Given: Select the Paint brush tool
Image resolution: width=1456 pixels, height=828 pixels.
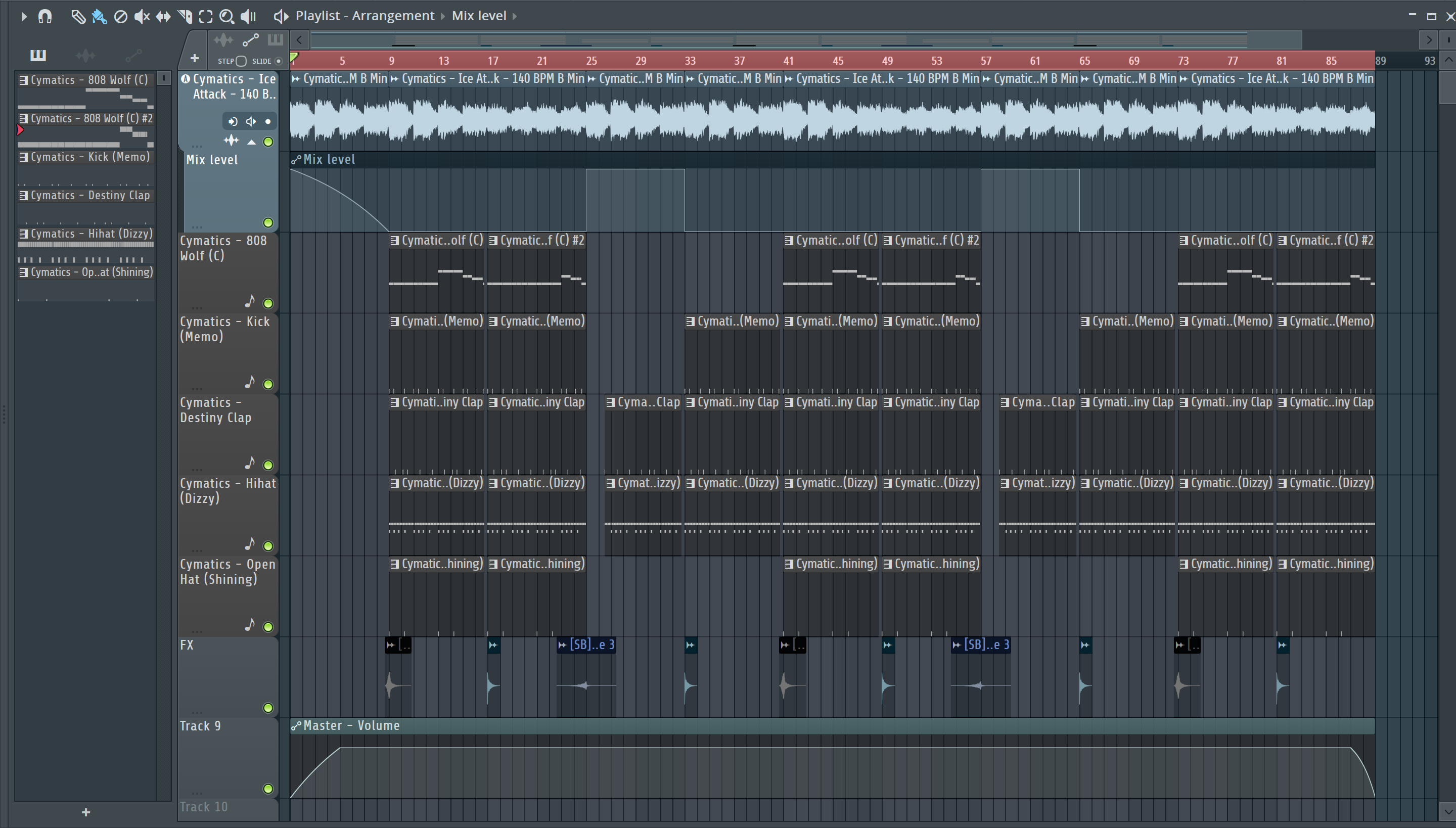Looking at the screenshot, I should pyautogui.click(x=99, y=17).
